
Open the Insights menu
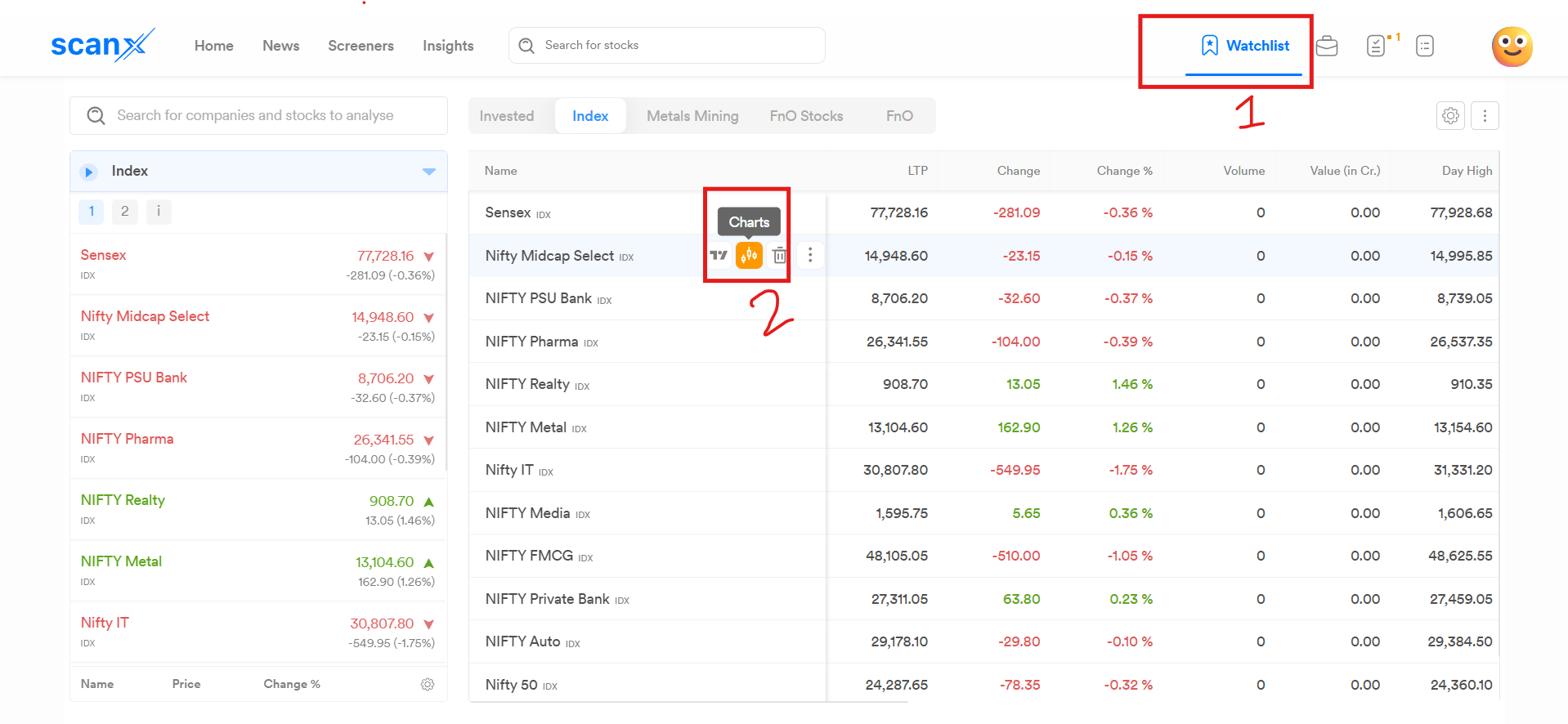448,46
